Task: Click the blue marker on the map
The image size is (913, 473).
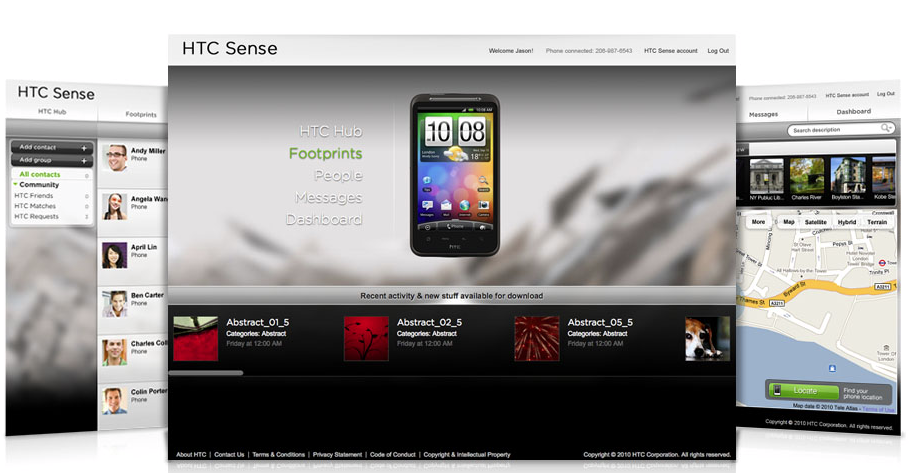Action: [x=833, y=369]
